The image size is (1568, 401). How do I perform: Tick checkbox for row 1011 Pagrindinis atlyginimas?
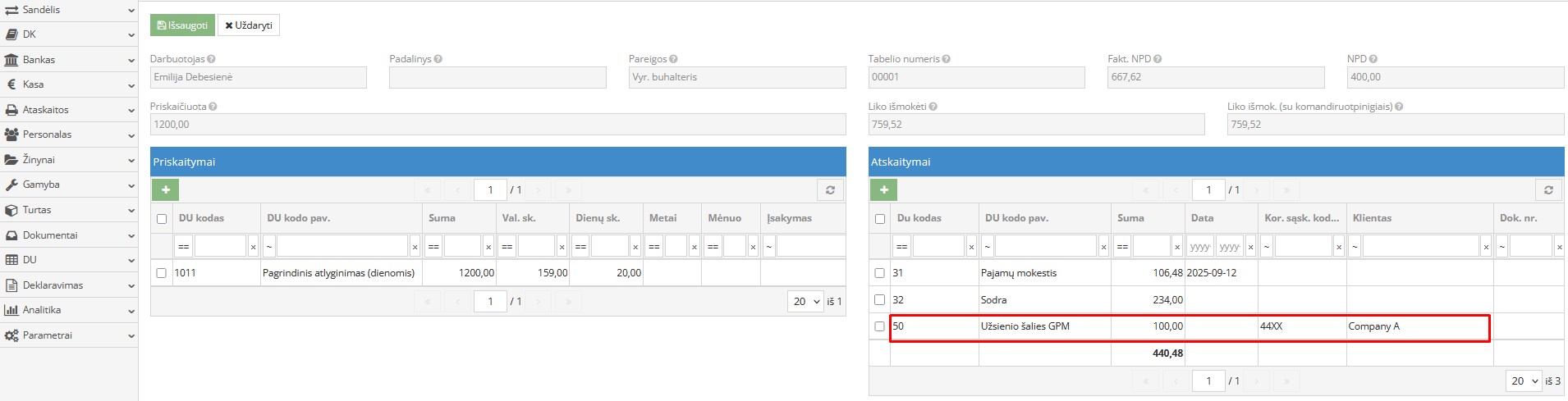(162, 273)
